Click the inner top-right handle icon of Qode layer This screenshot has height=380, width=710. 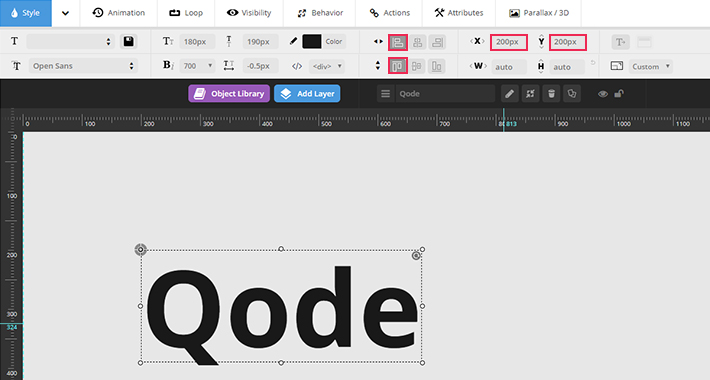pos(416,256)
